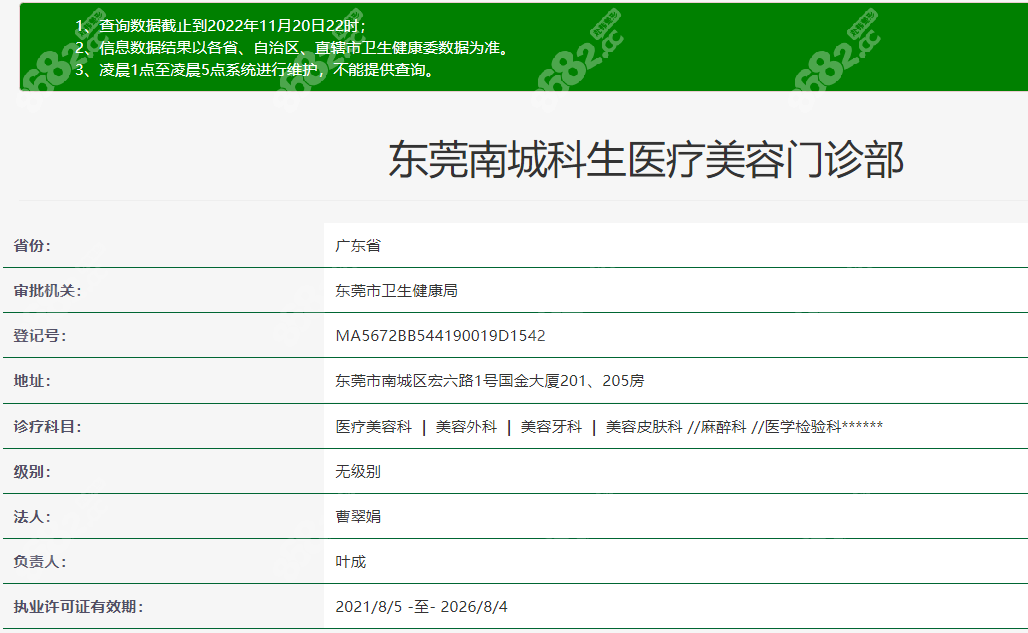The height and width of the screenshot is (633, 1028).
Task: Click the 美容外科 entry
Action: tap(466, 427)
